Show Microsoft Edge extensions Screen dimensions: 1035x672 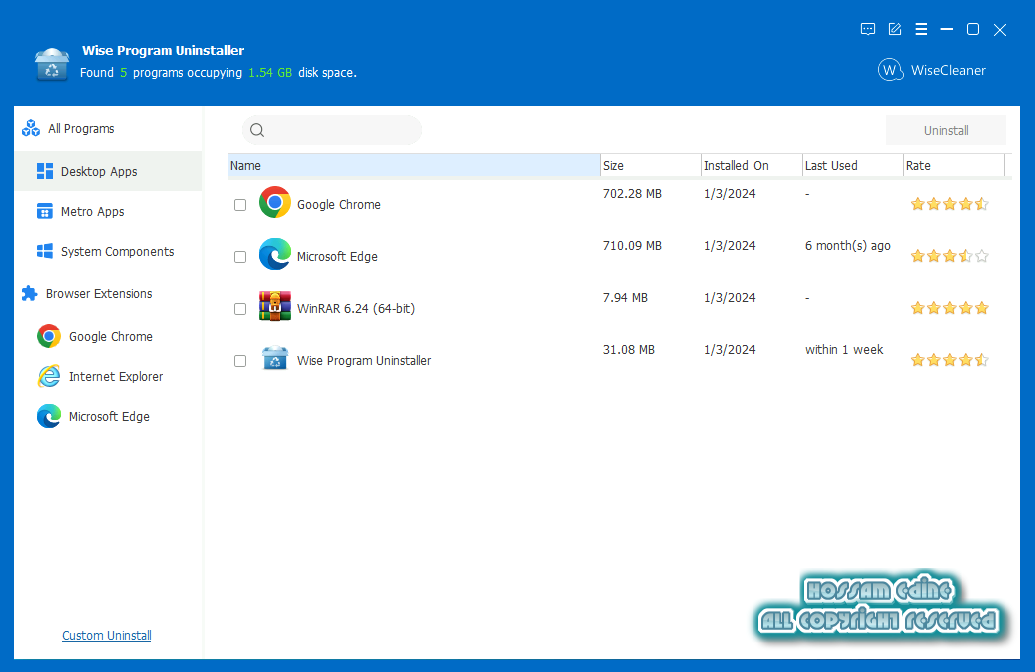pos(109,417)
